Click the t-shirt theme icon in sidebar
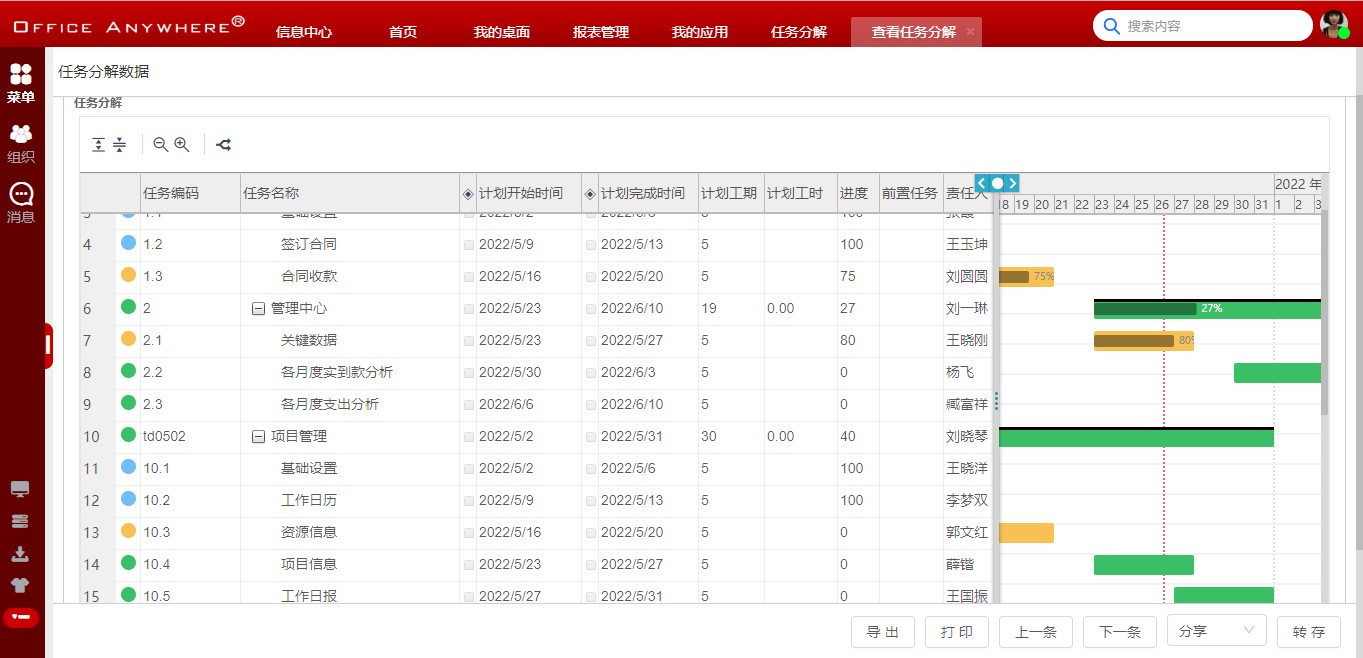The height and width of the screenshot is (658, 1363). click(20, 585)
